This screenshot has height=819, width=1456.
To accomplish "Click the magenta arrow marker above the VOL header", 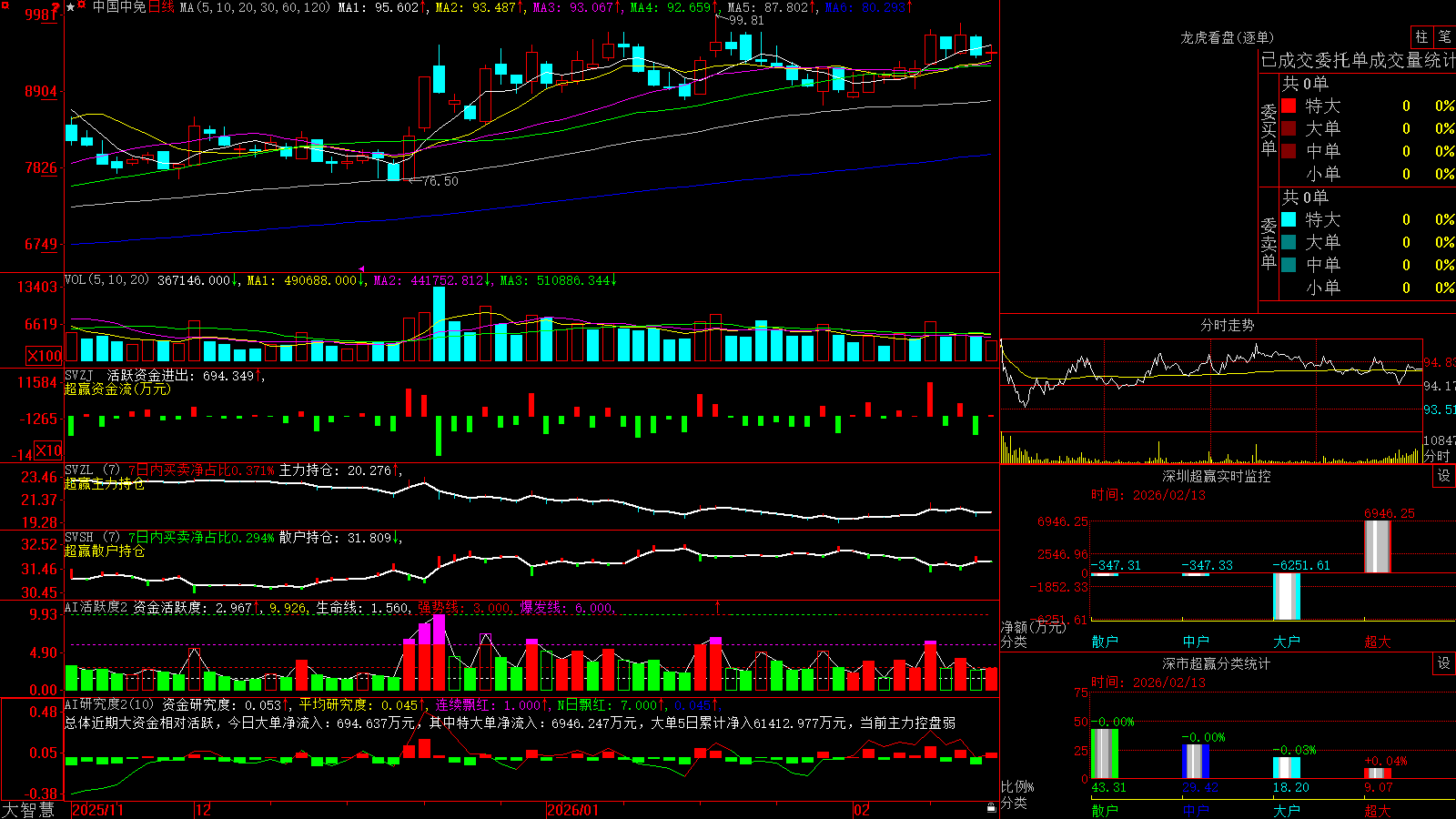I will pos(361,269).
